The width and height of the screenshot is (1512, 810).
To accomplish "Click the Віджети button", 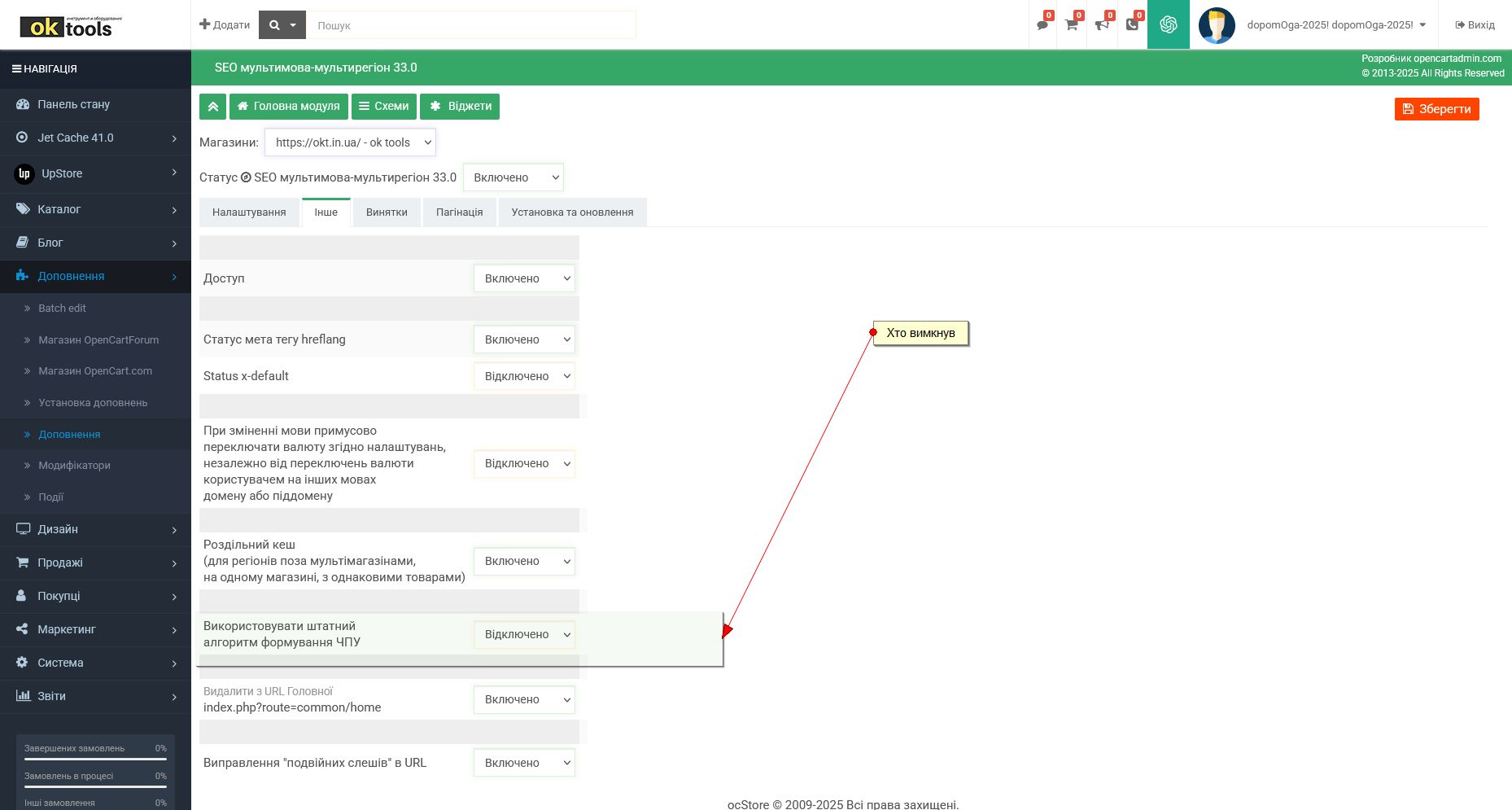I will point(460,107).
